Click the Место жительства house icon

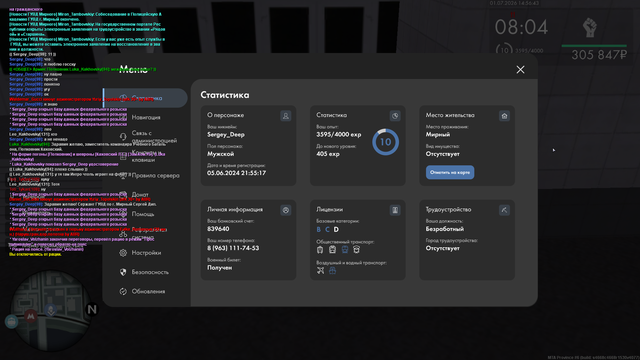[504, 116]
